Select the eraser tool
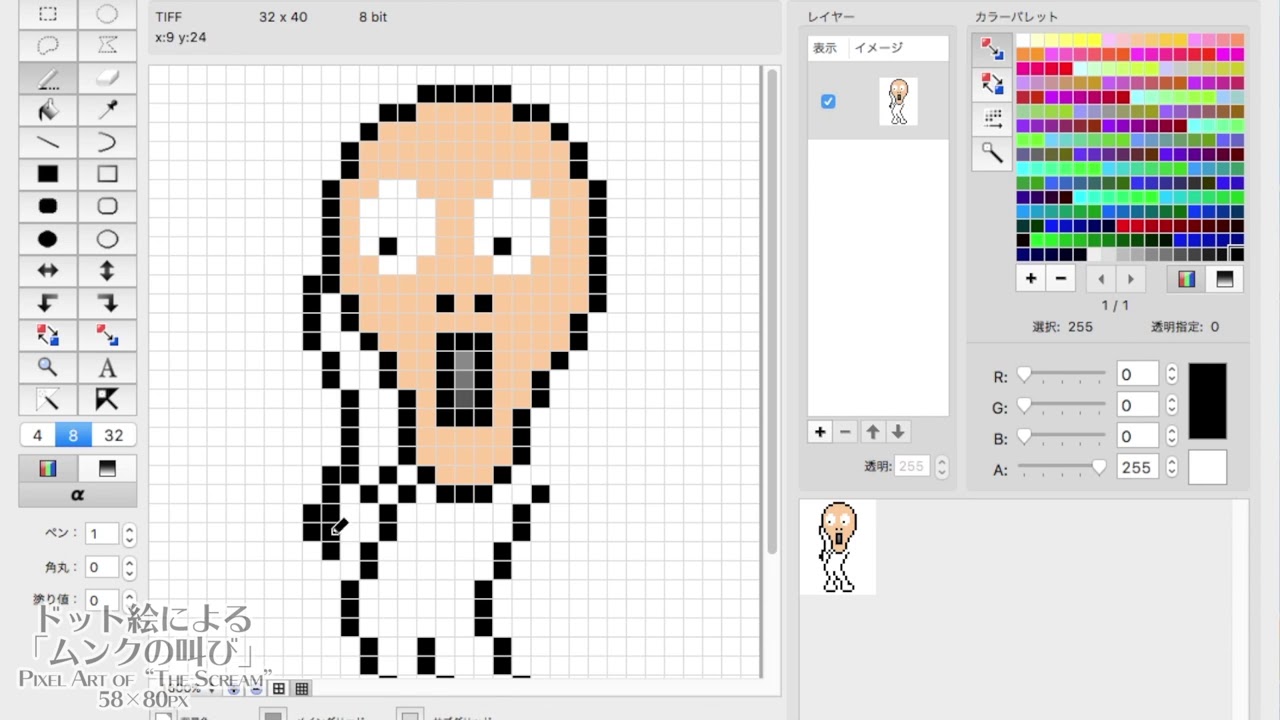Screen dimensions: 1280x720 tap(107, 78)
